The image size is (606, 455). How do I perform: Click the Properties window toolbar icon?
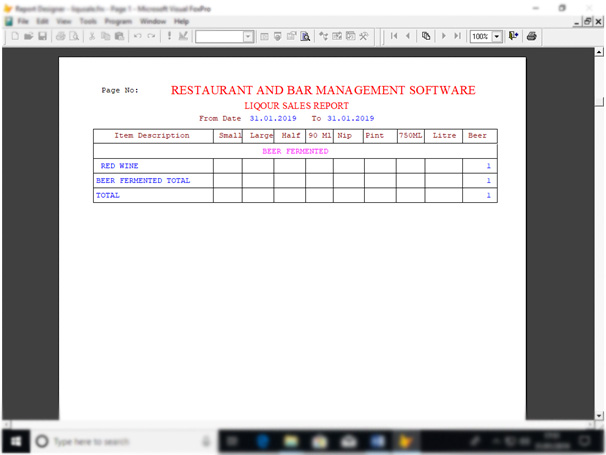(x=291, y=36)
